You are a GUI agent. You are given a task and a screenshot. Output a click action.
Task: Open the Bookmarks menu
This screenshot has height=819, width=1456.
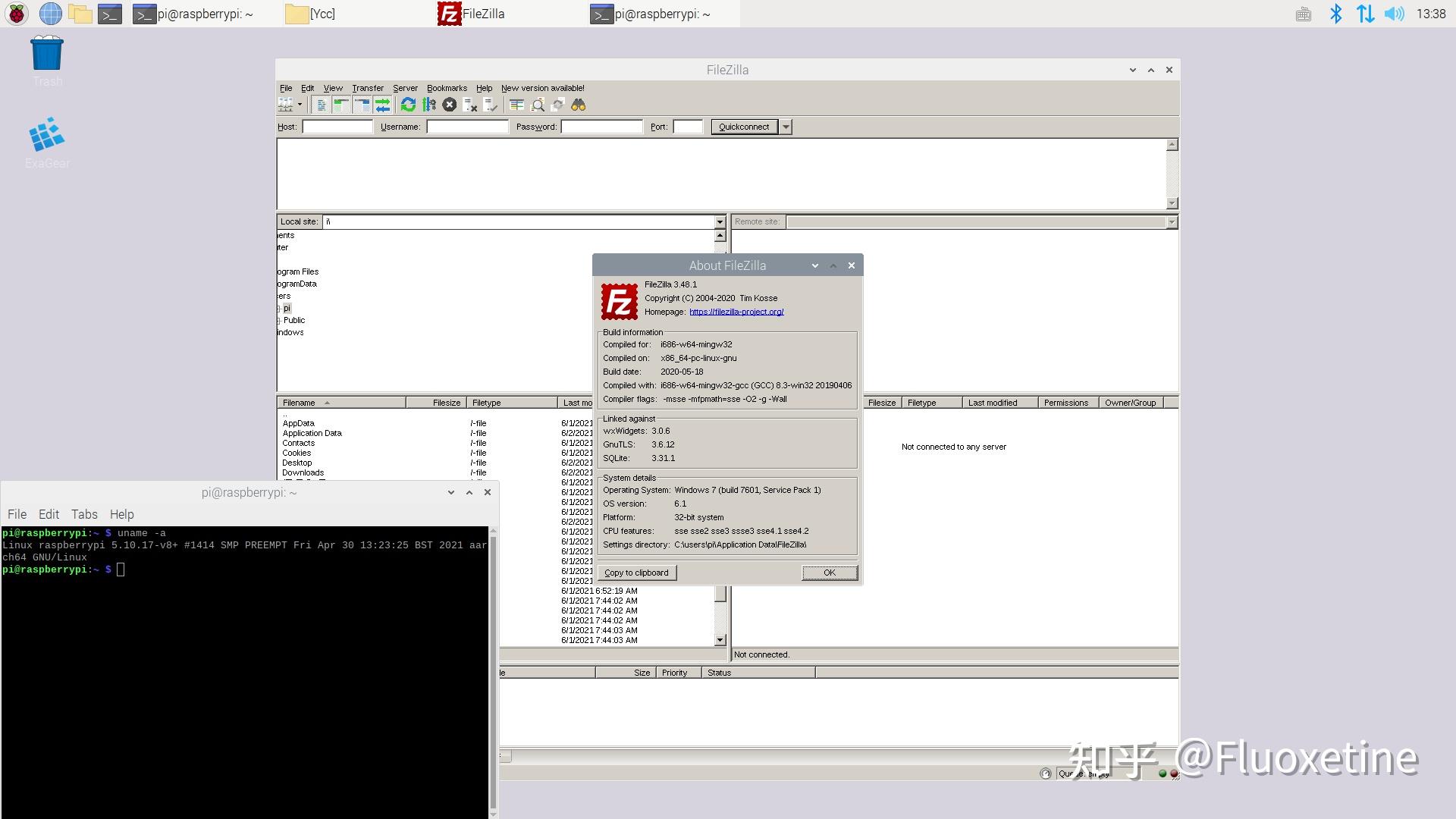[447, 88]
